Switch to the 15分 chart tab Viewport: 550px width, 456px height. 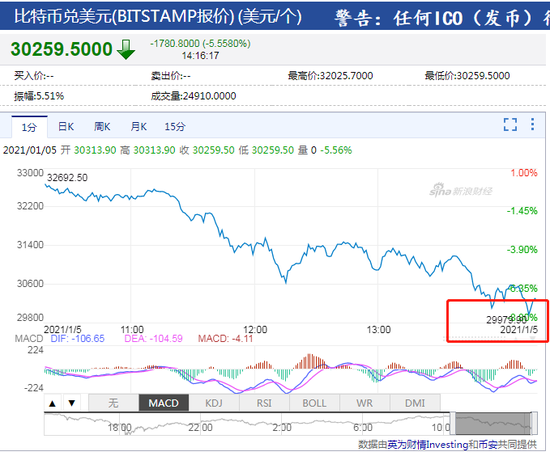pos(175,127)
